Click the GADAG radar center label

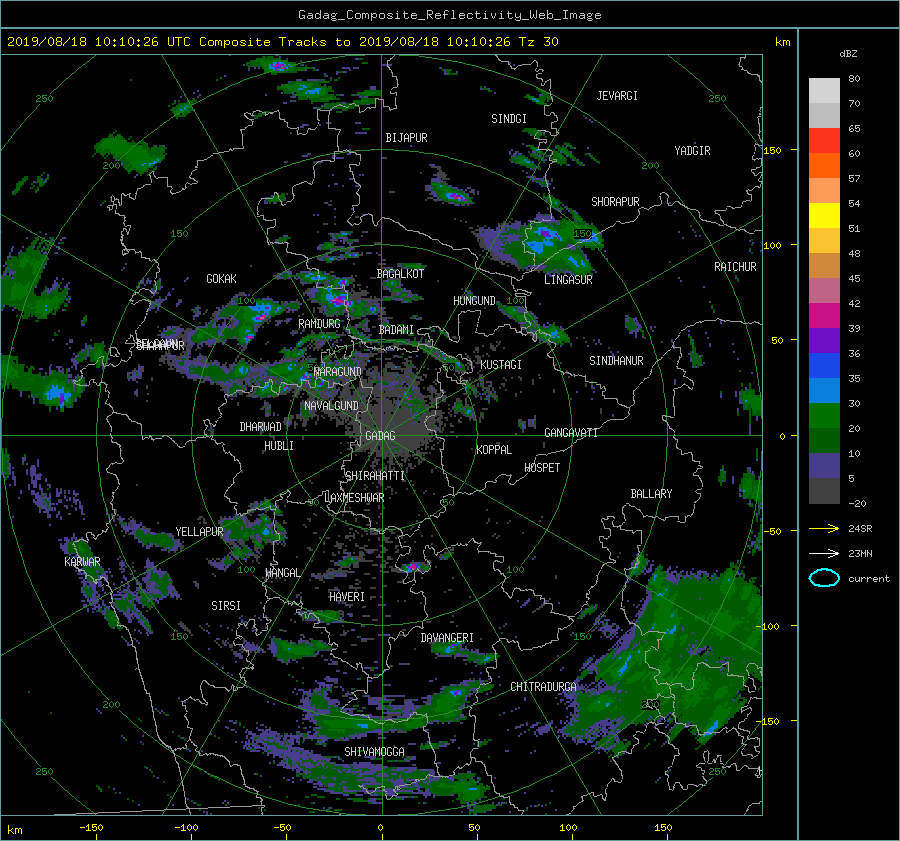click(380, 436)
